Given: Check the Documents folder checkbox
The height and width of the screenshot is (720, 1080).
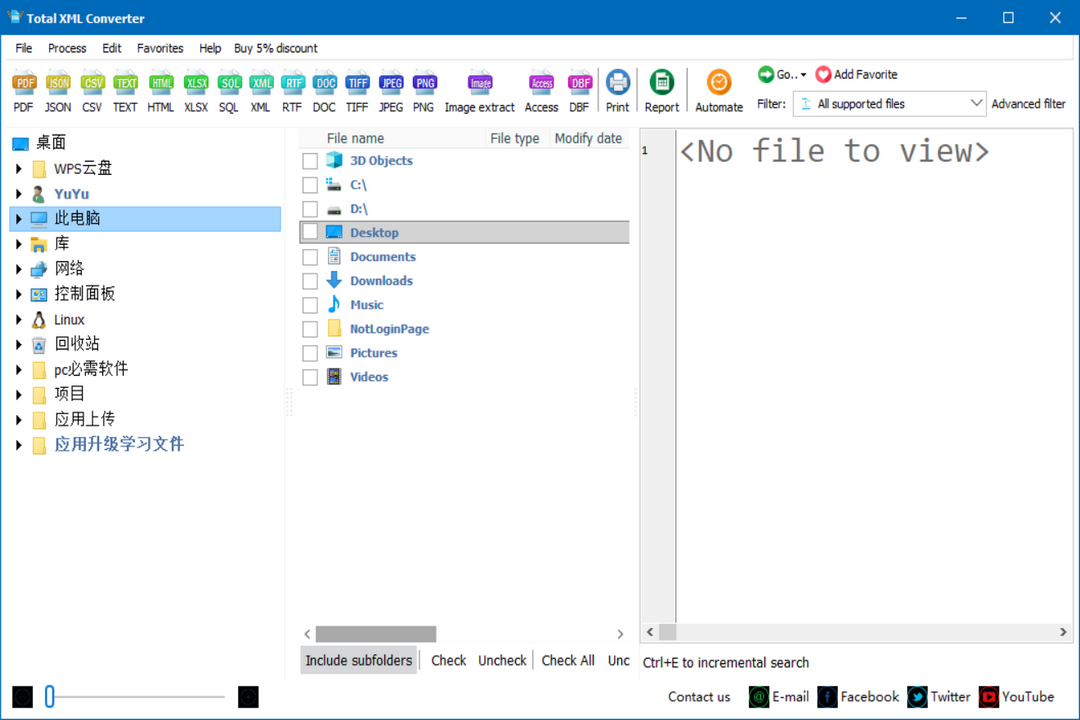Looking at the screenshot, I should pos(310,257).
